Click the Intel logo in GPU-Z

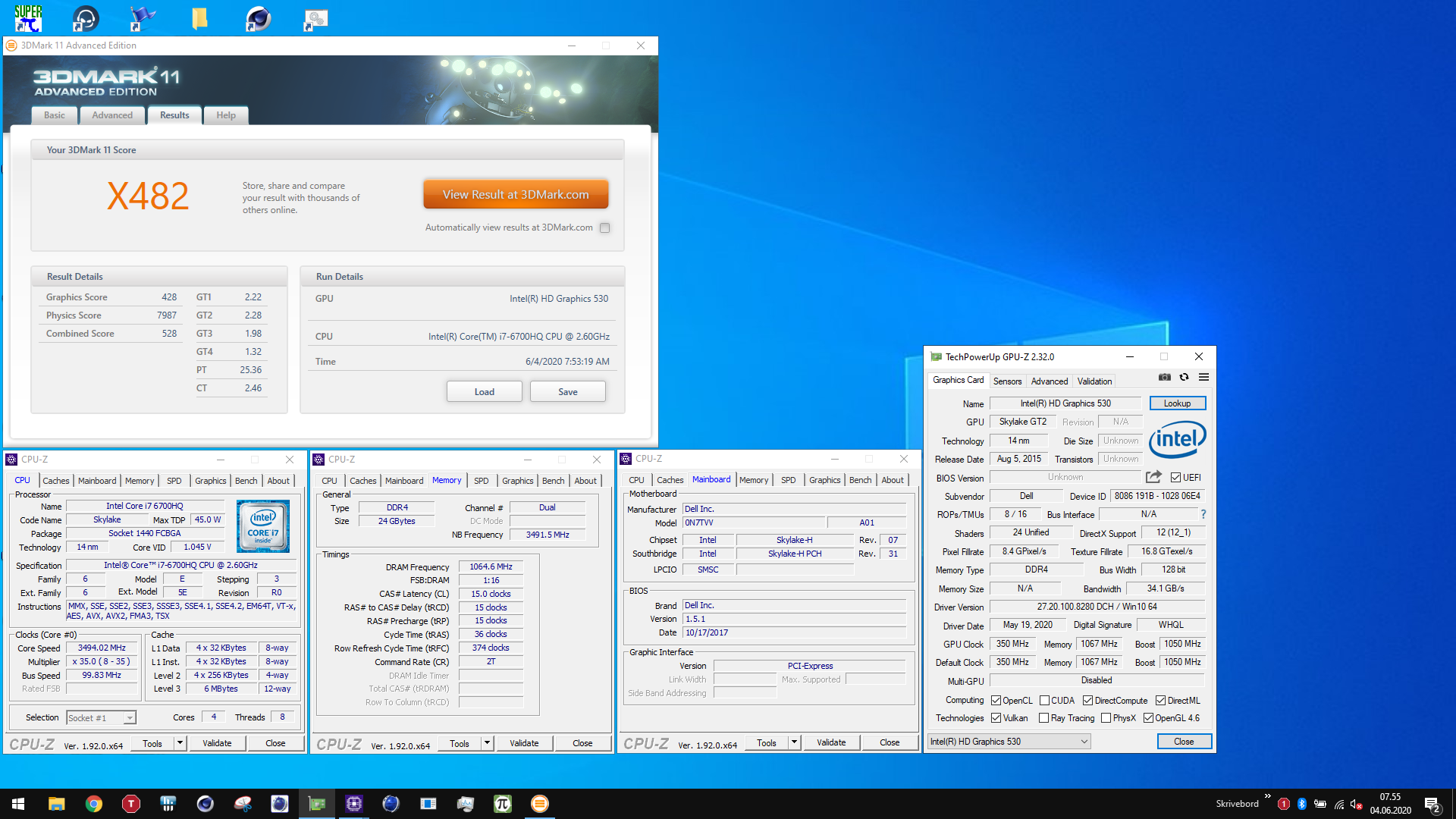pyautogui.click(x=1177, y=439)
